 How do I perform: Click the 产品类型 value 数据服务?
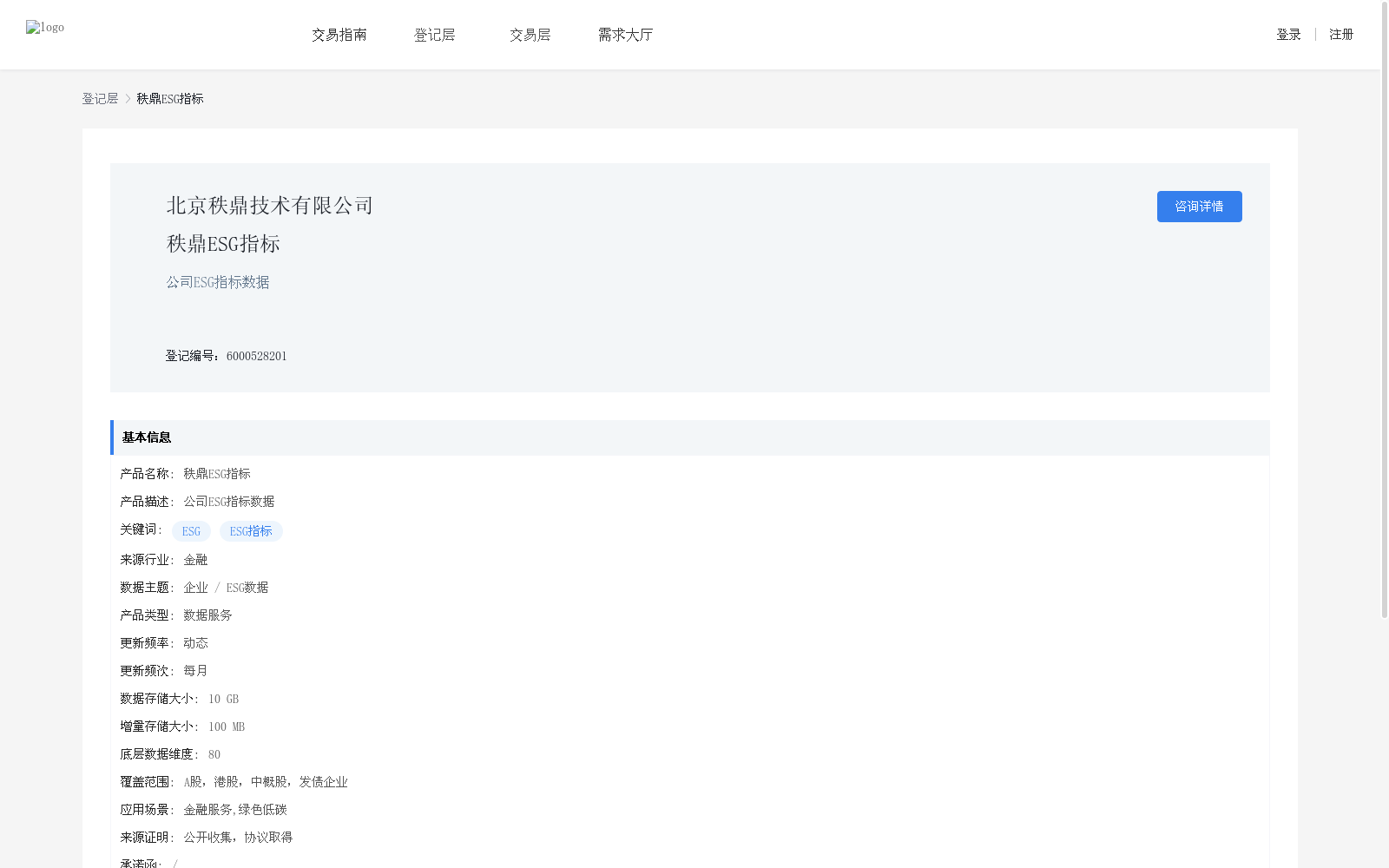coord(207,615)
